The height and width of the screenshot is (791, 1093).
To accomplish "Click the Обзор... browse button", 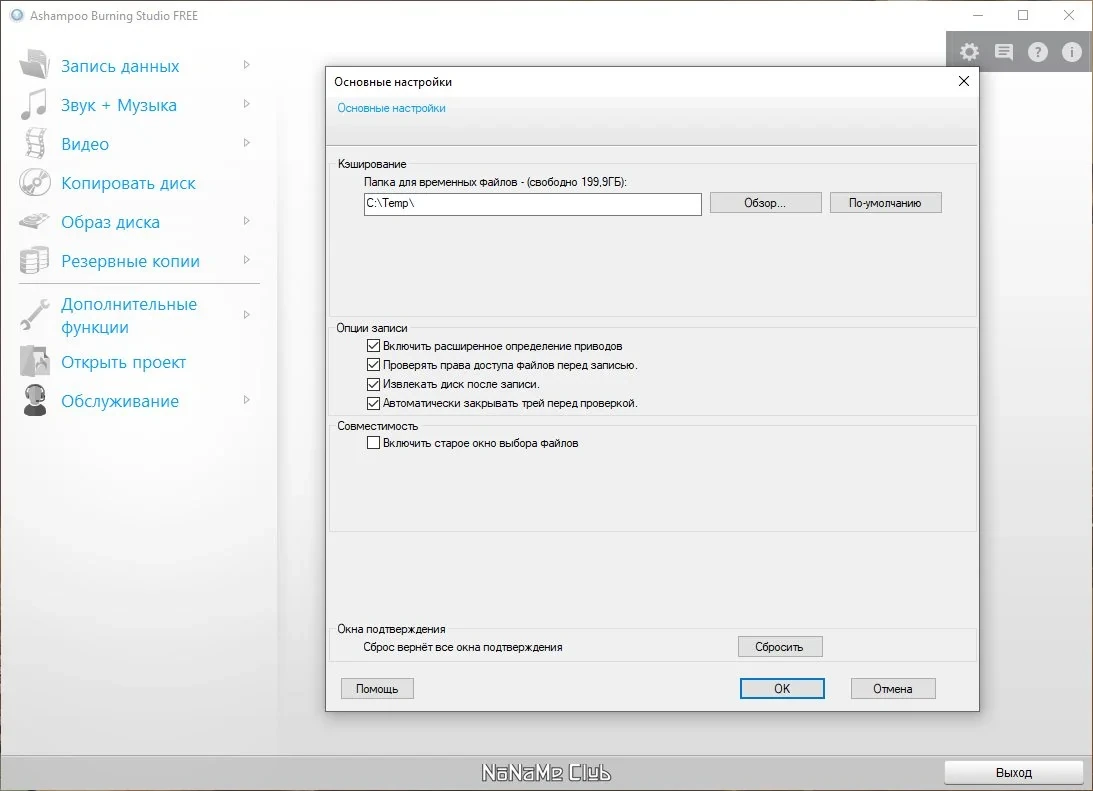I will click(765, 203).
